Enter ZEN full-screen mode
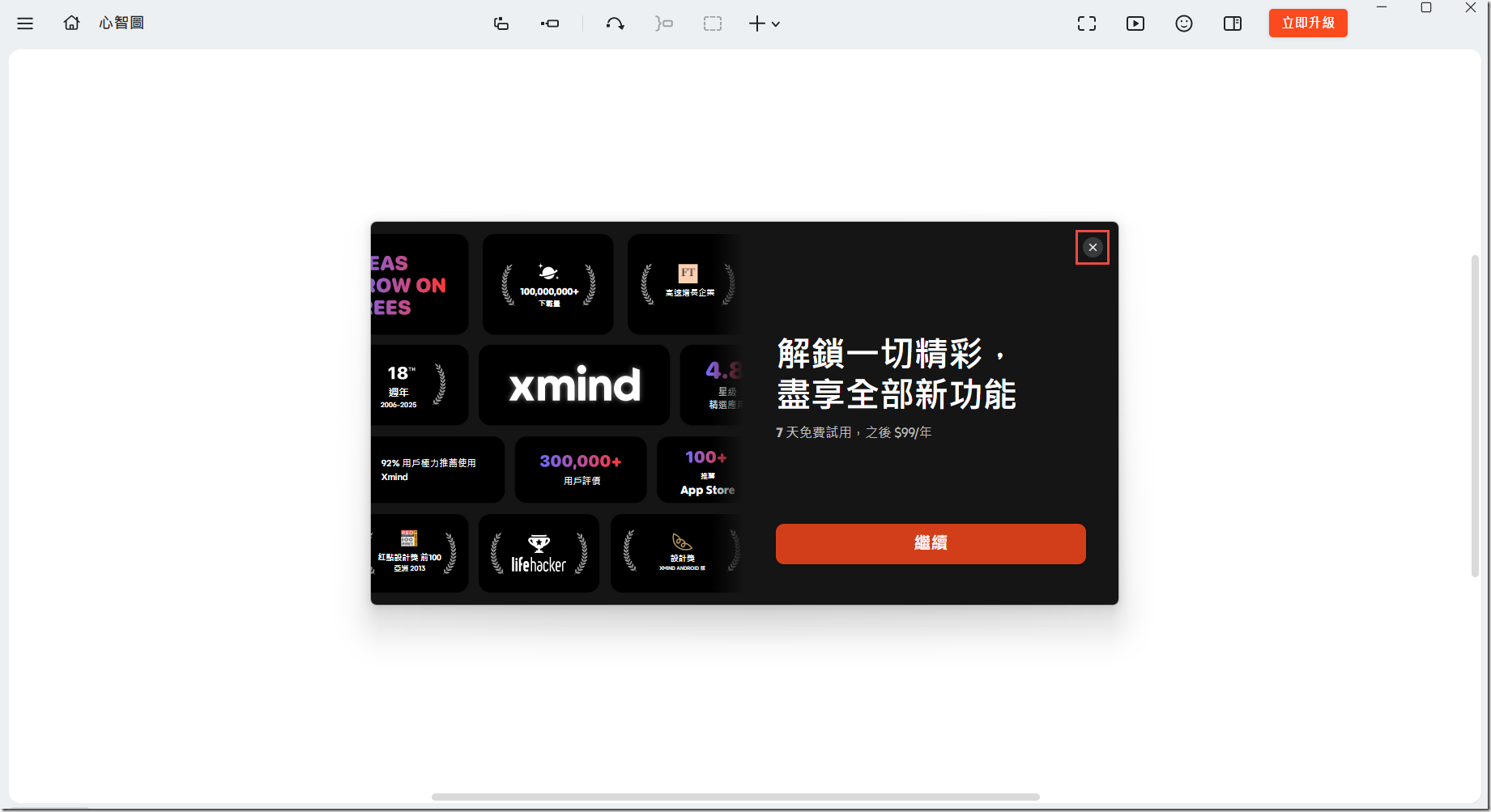Image resolution: width=1491 pixels, height=812 pixels. pyautogui.click(x=1087, y=23)
